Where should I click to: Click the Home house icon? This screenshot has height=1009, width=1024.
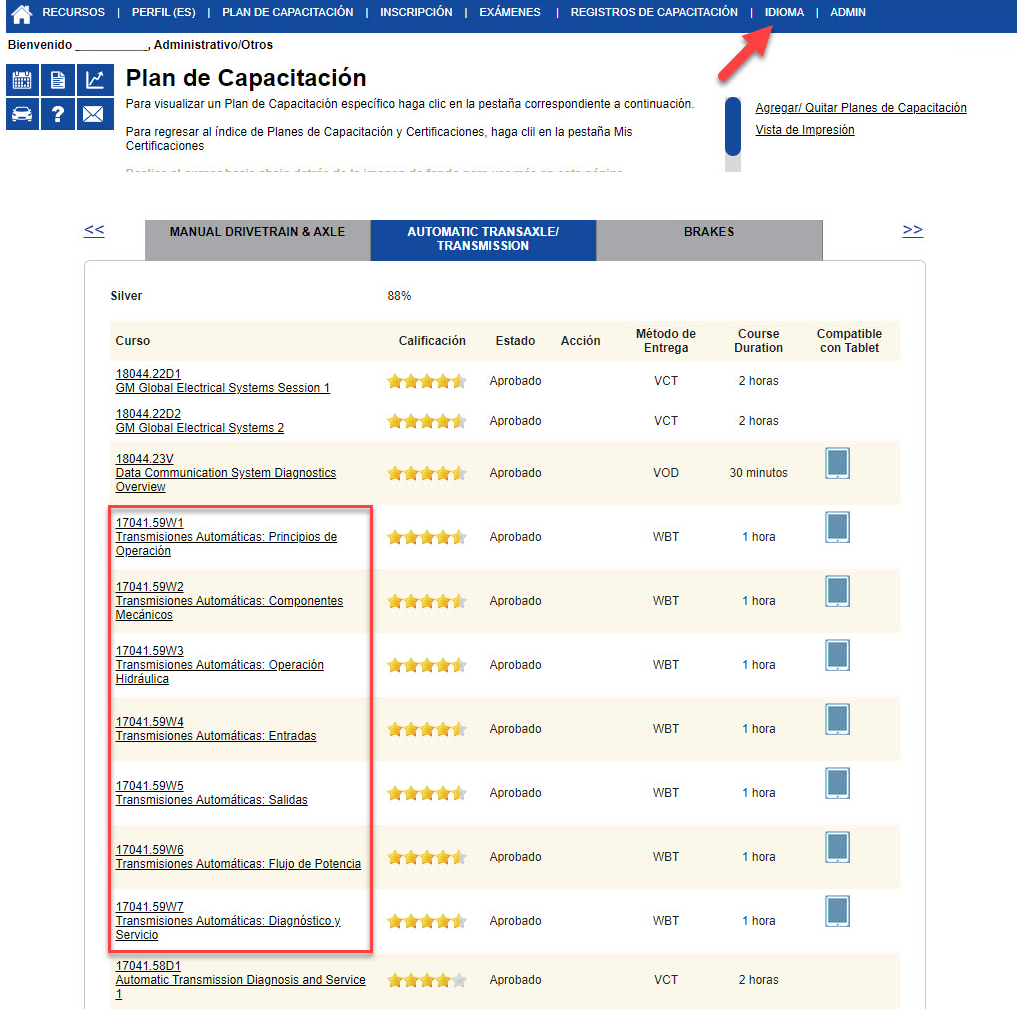point(21,14)
